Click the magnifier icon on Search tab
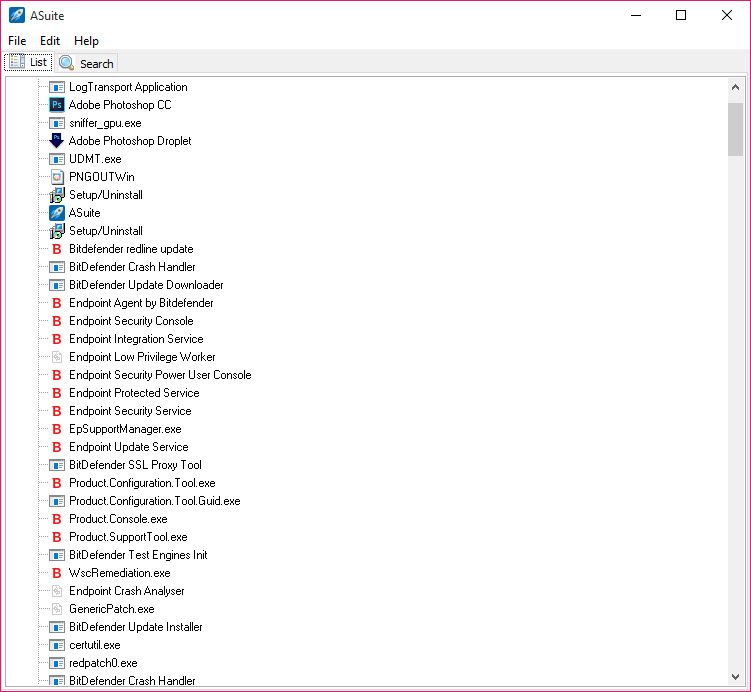This screenshot has width=751, height=692. [66, 63]
